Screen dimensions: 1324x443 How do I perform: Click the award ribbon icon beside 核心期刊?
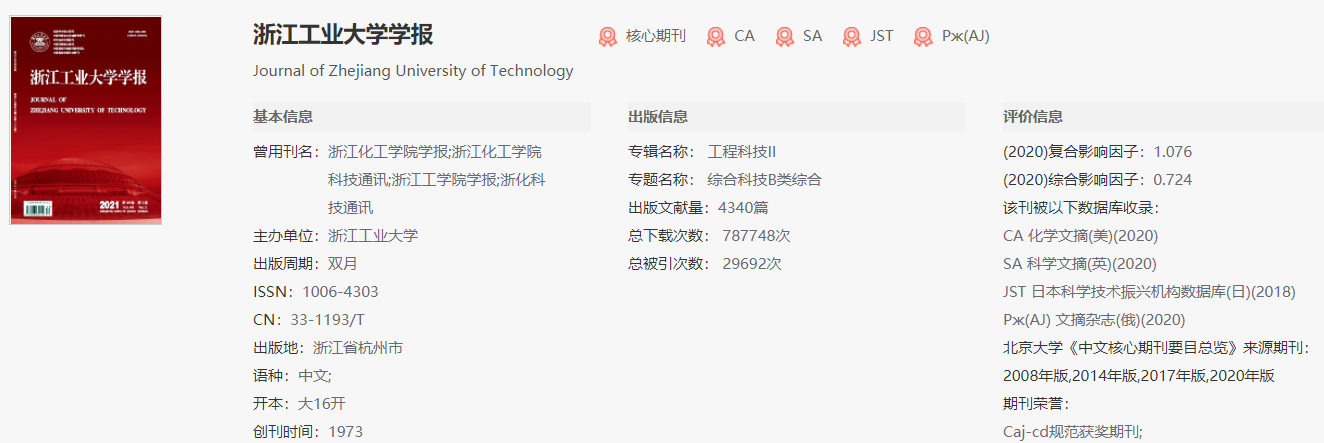[x=608, y=37]
